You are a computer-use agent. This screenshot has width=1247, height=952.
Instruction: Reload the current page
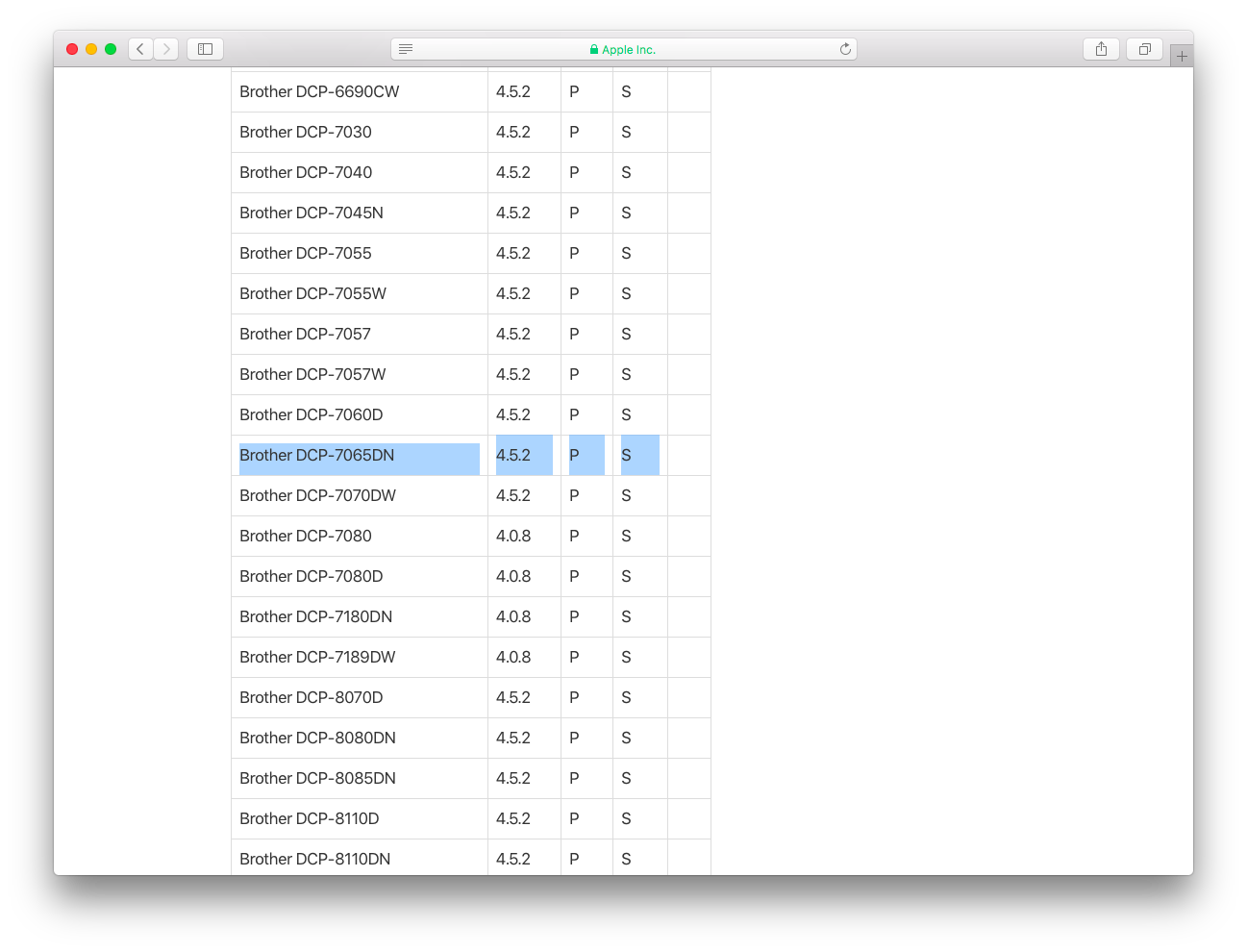845,49
